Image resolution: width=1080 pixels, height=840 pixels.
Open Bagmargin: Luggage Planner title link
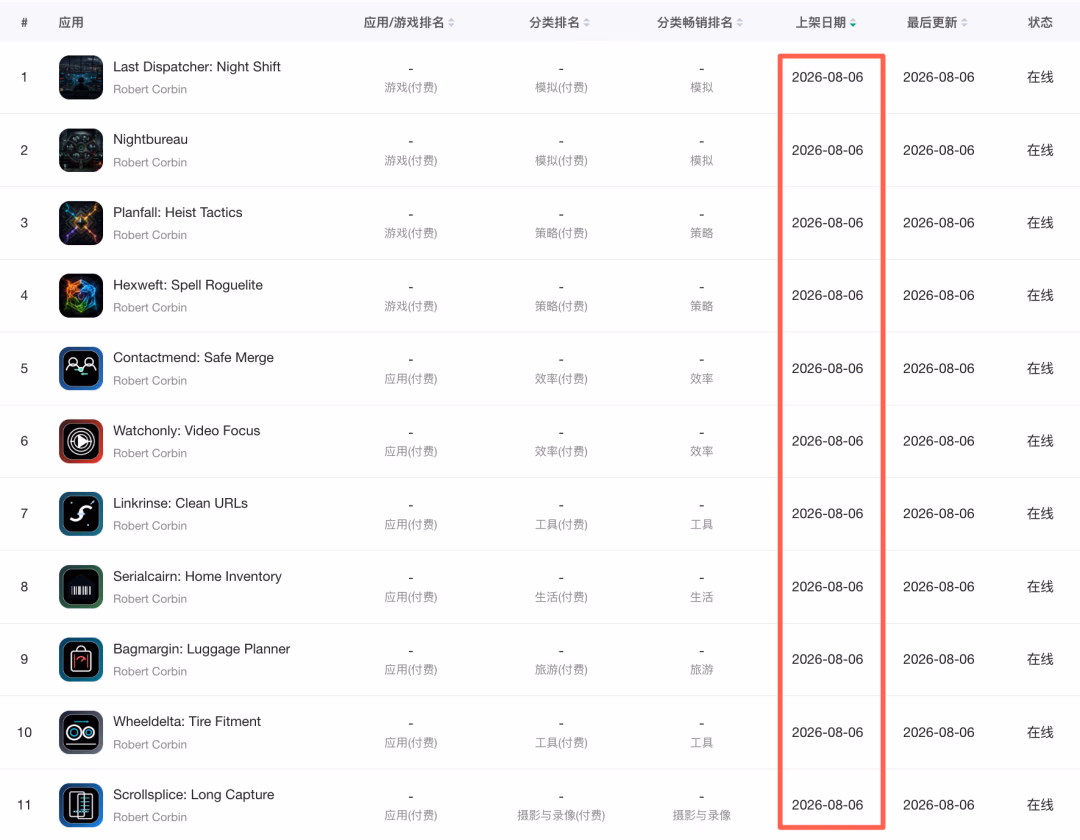pyautogui.click(x=202, y=649)
